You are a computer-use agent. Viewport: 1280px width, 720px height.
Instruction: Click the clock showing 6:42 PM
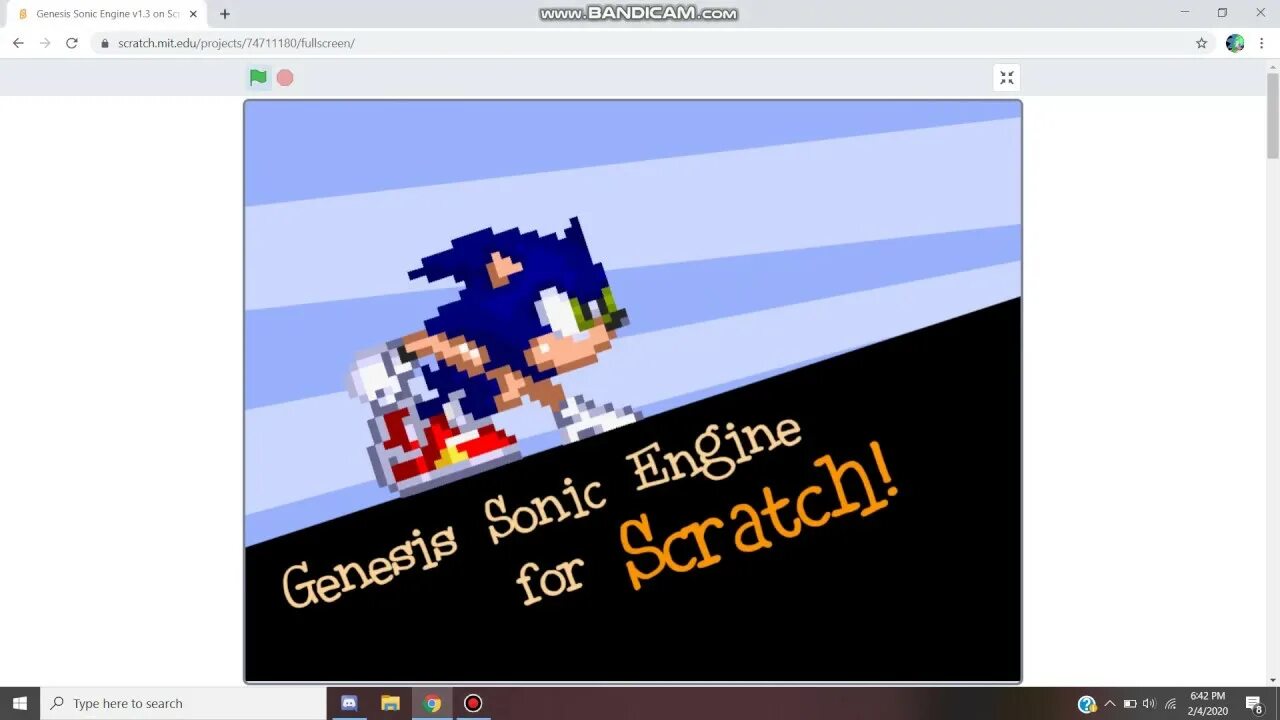(x=1207, y=703)
